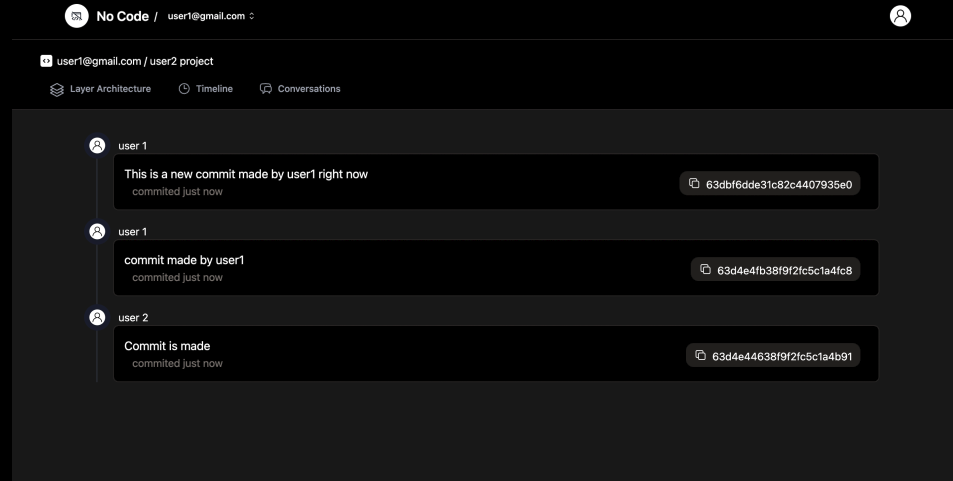Screen dimensions: 953x481
Task: Select the 'commit made by user1' entry
Action: (184, 260)
